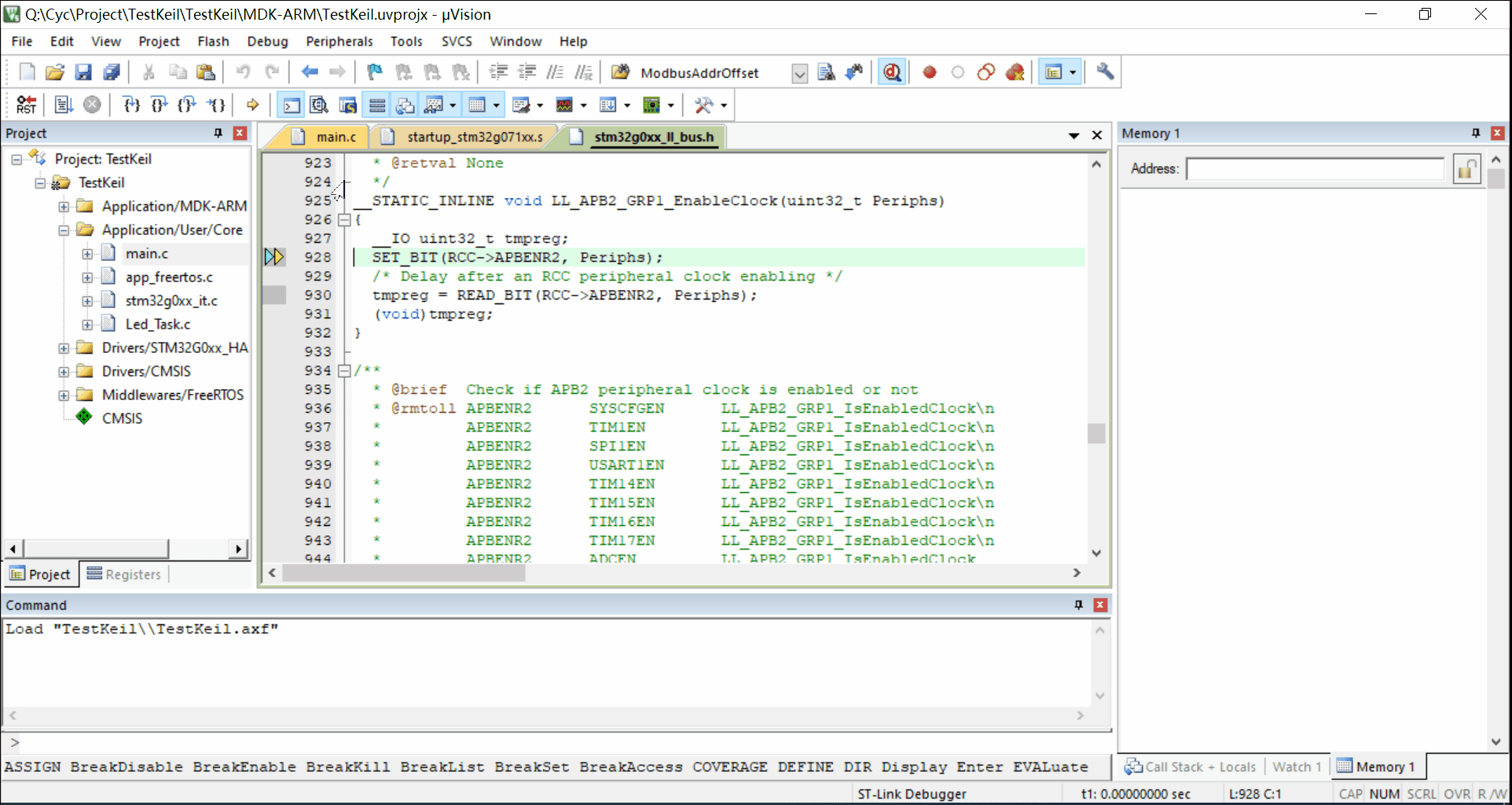This screenshot has width=1512, height=805.
Task: Open the editor tab list dropdown arrow
Action: 1073,136
